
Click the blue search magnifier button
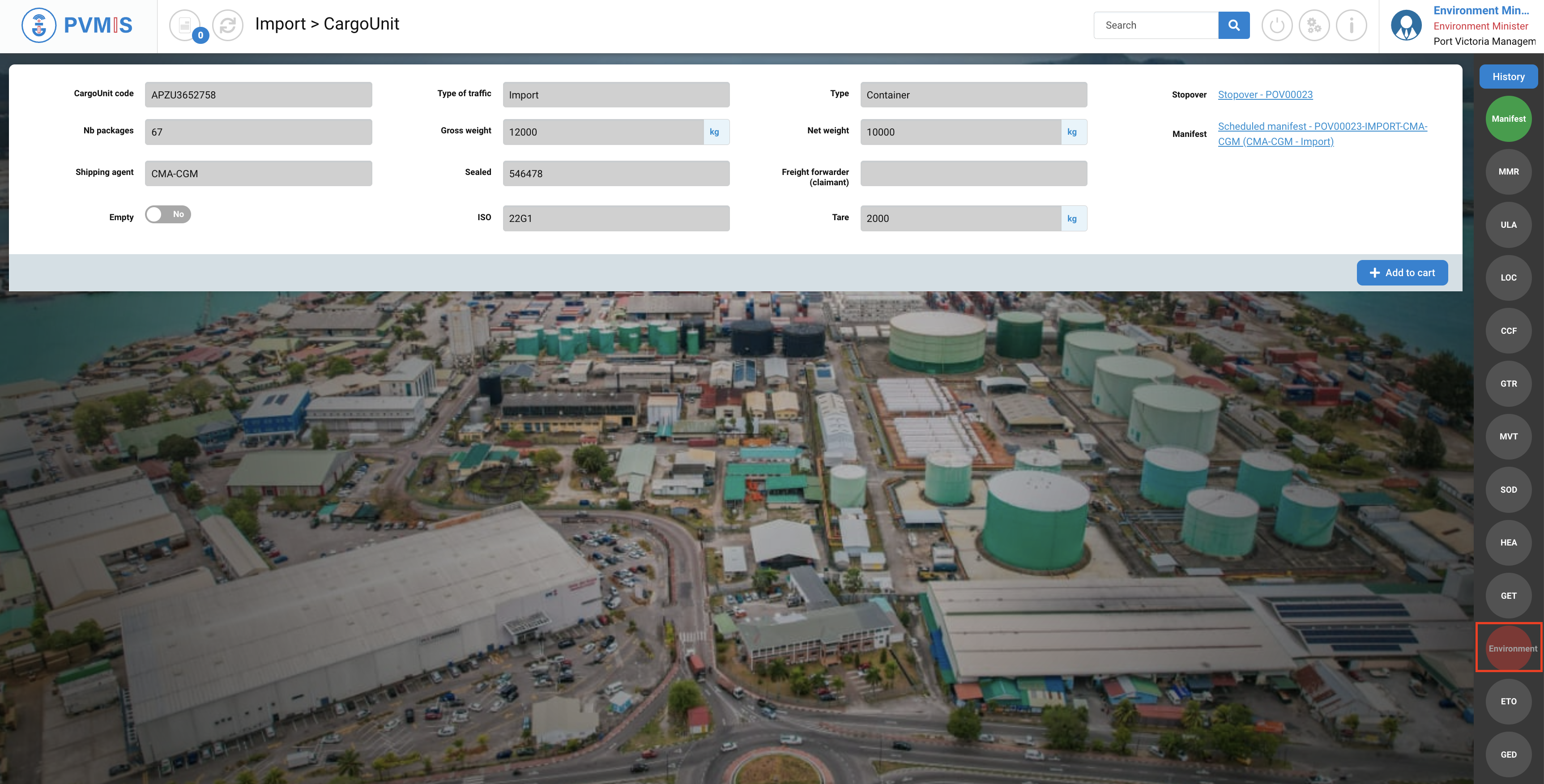[x=1233, y=25]
